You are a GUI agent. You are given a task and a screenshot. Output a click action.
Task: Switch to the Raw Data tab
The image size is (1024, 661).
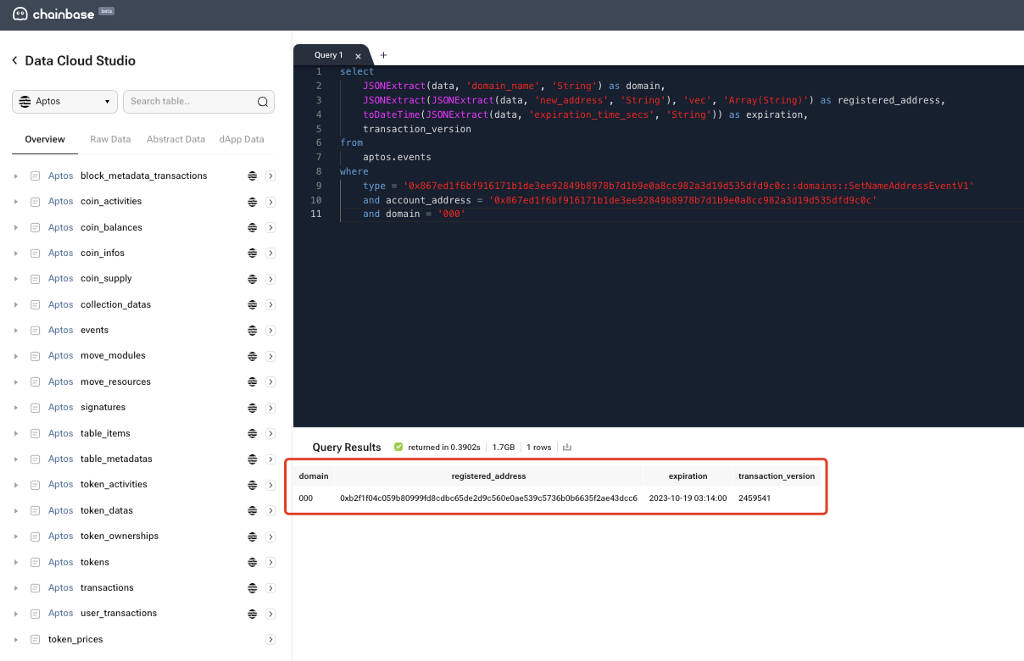coord(110,140)
